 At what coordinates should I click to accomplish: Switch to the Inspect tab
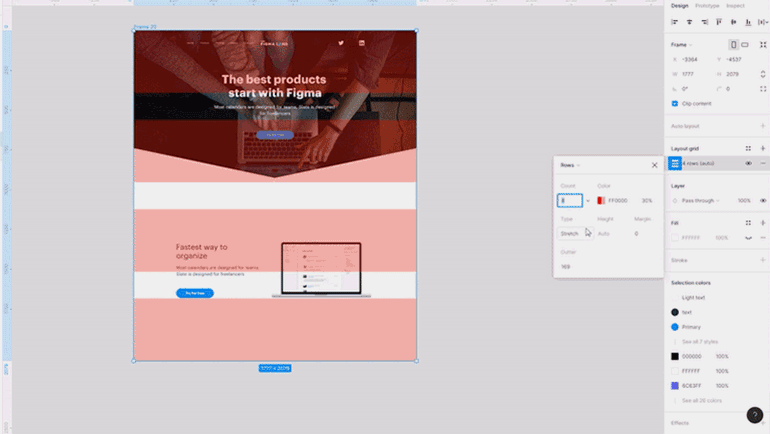tap(735, 6)
